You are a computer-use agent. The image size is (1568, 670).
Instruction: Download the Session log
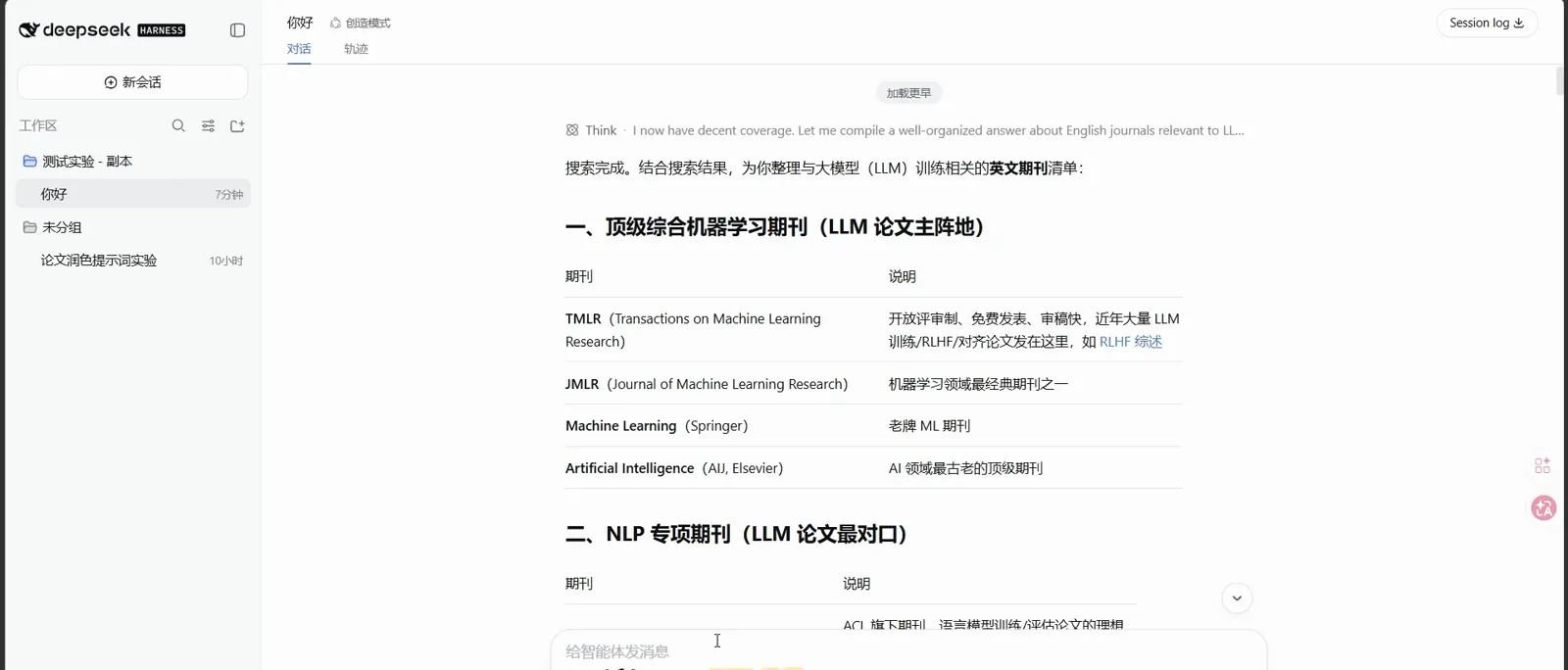point(1487,23)
